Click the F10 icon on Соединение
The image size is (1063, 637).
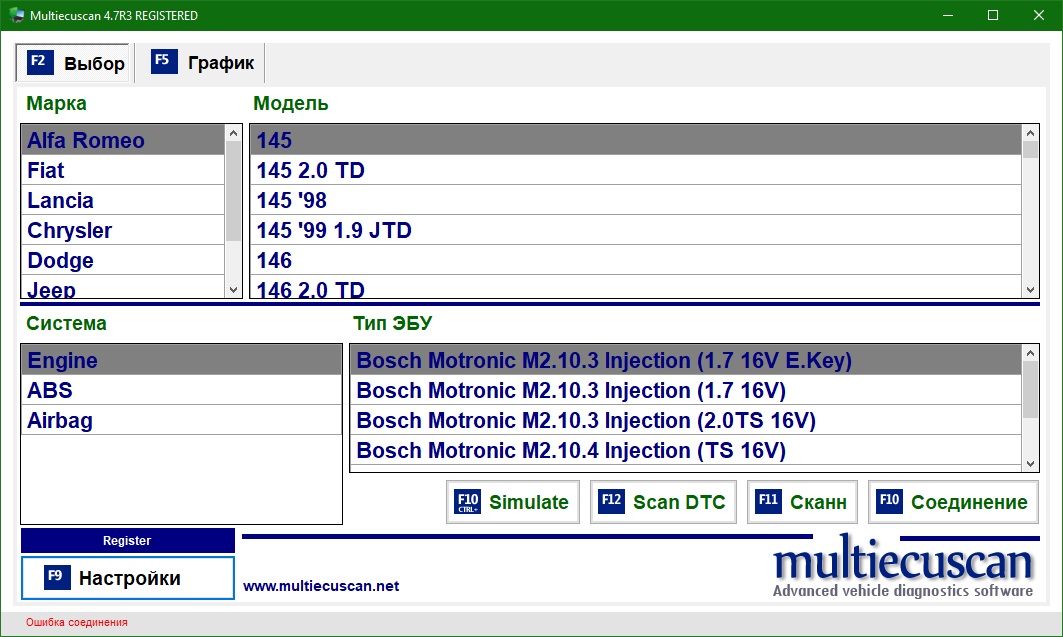coord(889,501)
